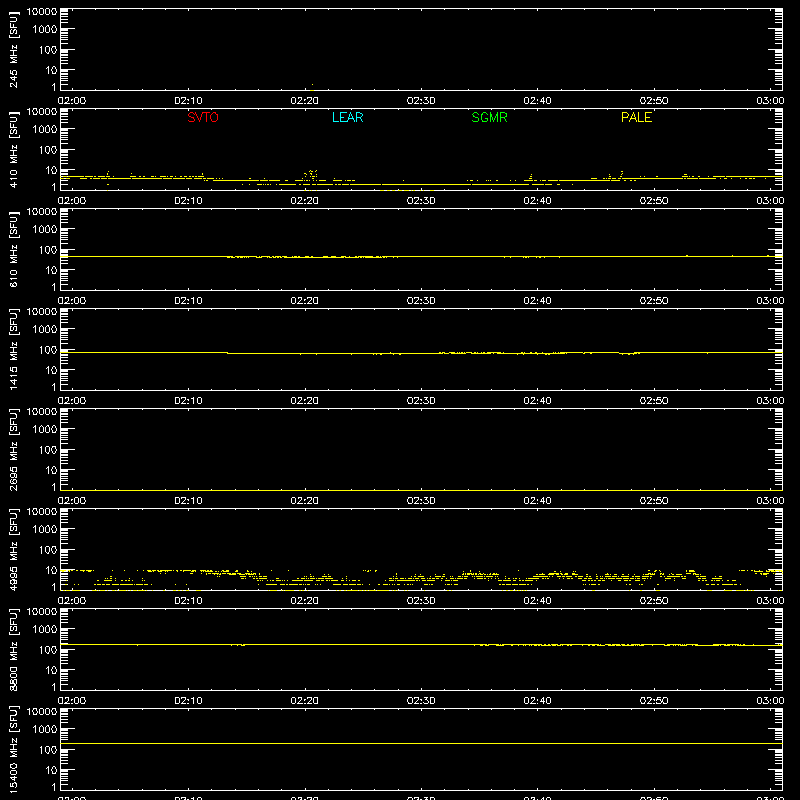Click the green SGMR station label
Viewport: 800px width, 800px height.
click(489, 117)
